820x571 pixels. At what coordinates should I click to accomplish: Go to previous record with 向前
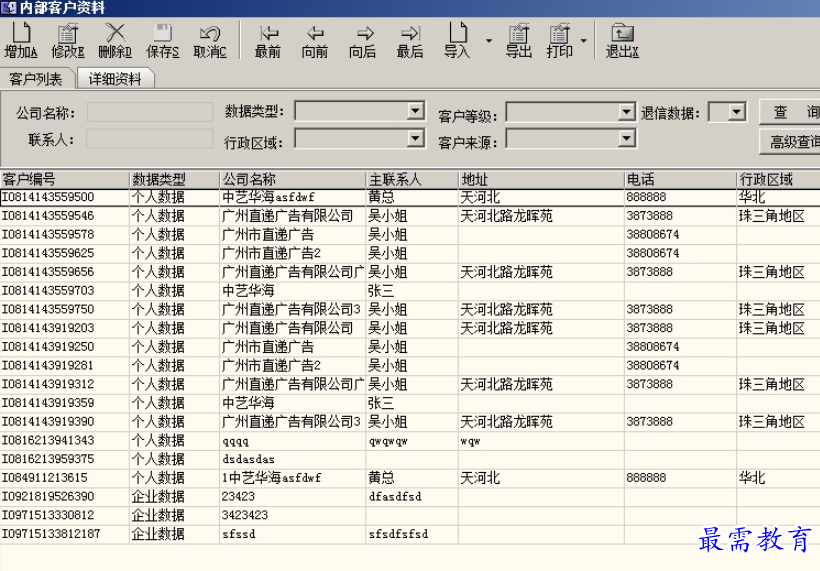pos(315,40)
